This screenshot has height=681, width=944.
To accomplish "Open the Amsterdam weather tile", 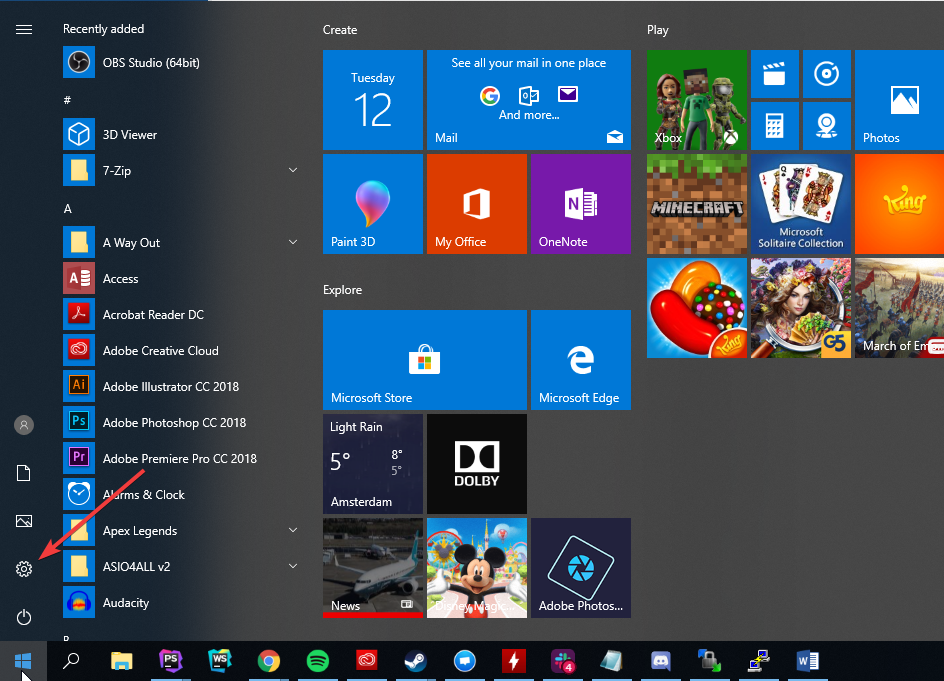I will pyautogui.click(x=372, y=462).
